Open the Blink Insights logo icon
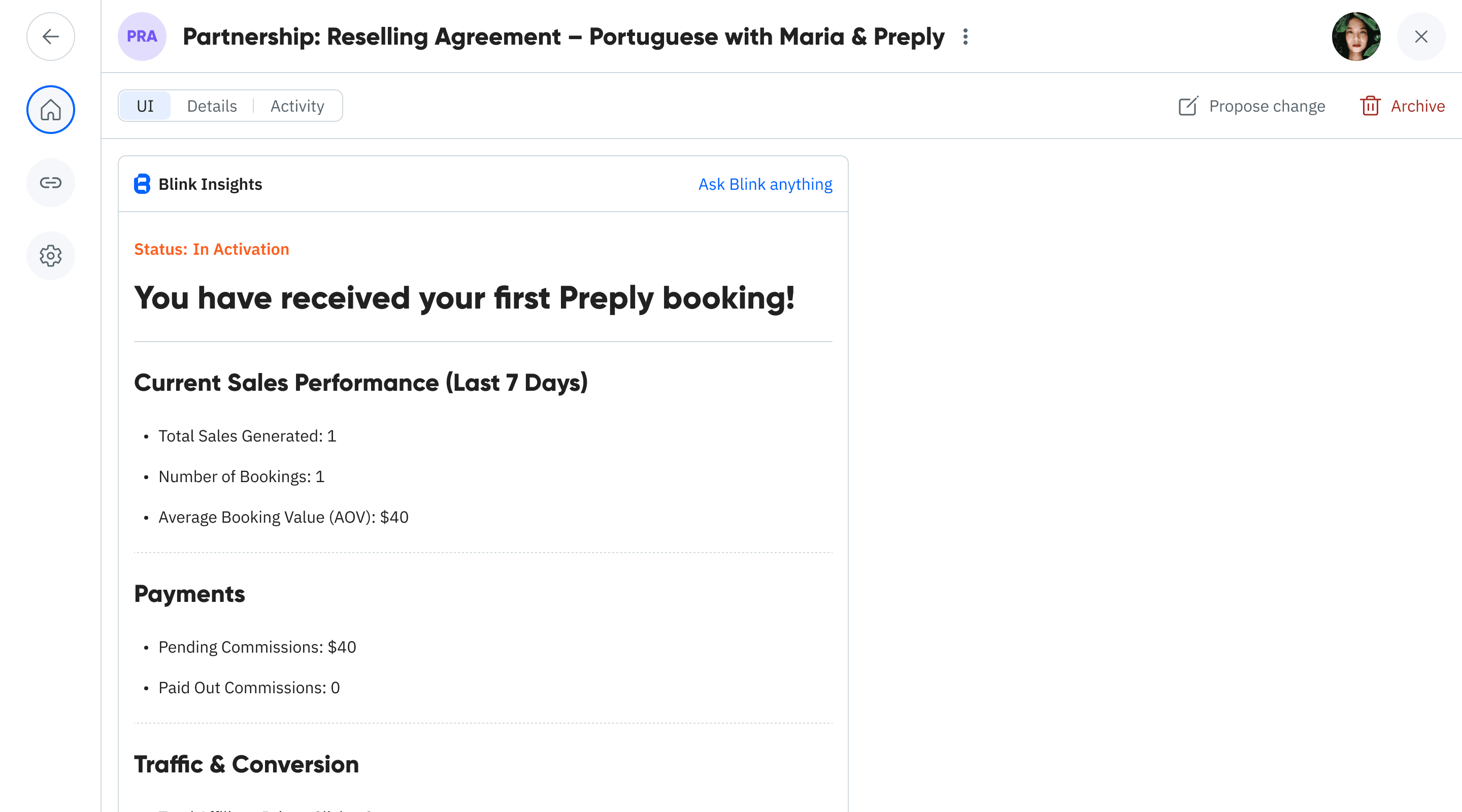The width and height of the screenshot is (1462, 812). tap(141, 184)
